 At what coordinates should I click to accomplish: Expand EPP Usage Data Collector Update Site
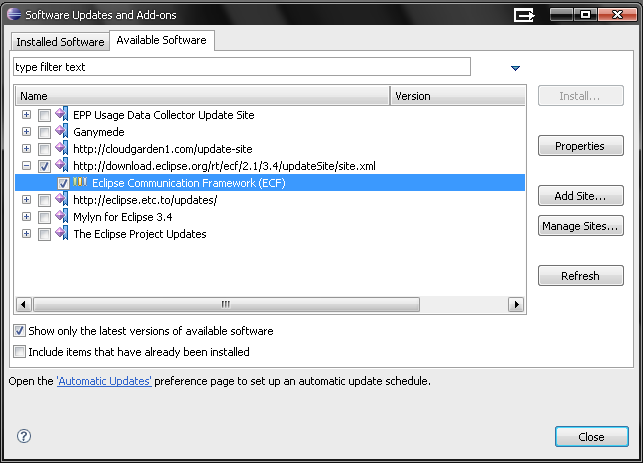26,114
